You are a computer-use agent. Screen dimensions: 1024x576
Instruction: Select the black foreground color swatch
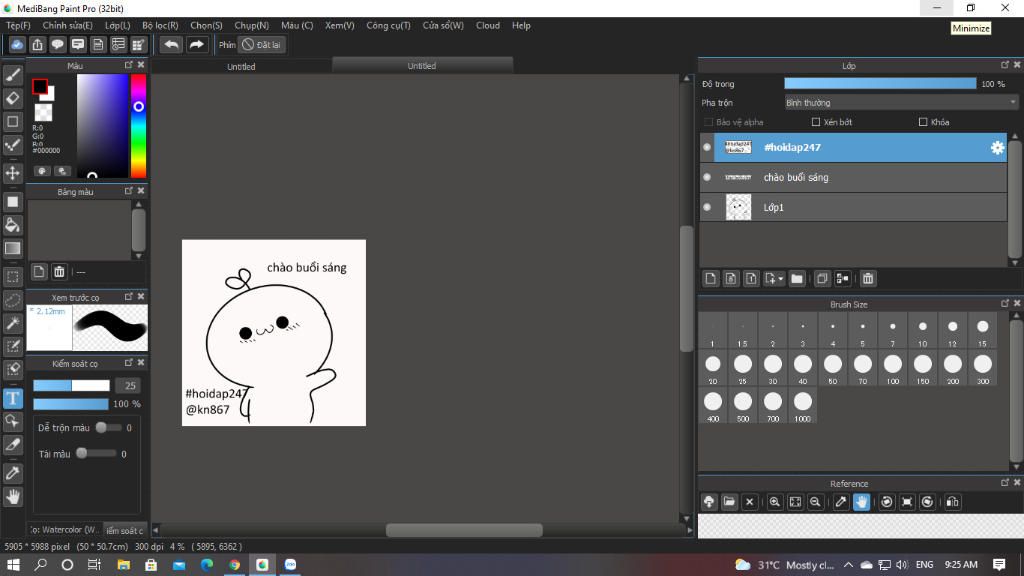pos(40,86)
